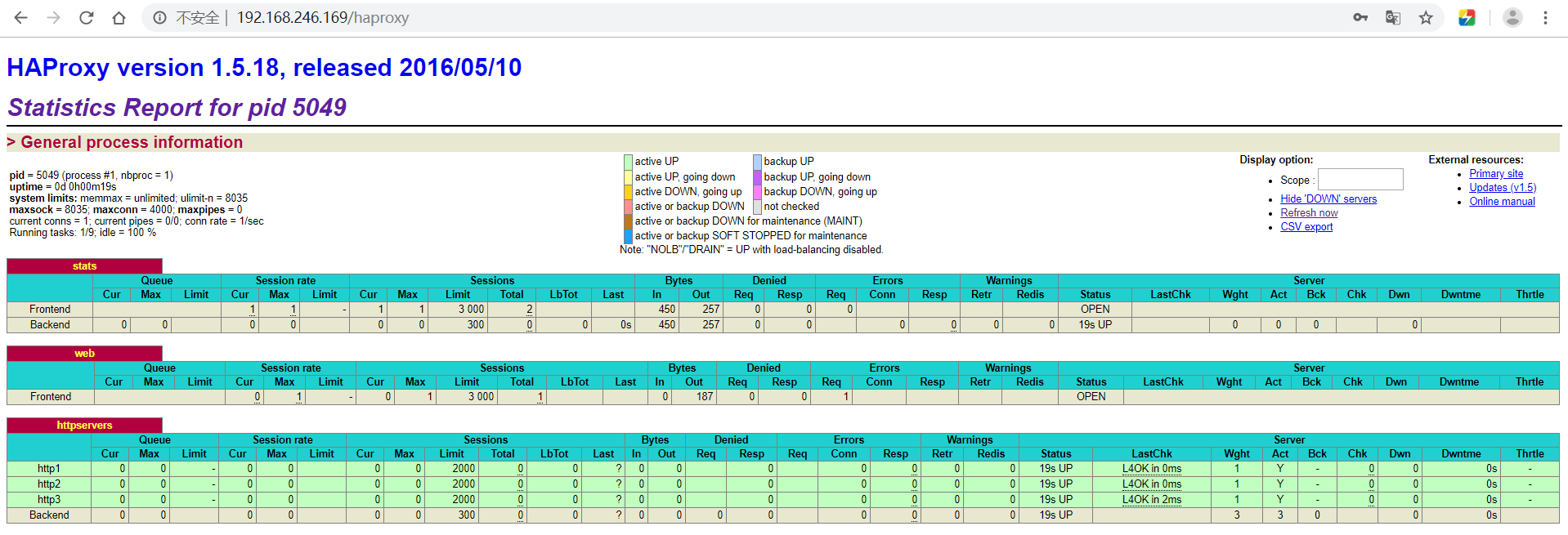The height and width of the screenshot is (535, 1568).
Task: Bookmark this page with the star icon
Action: click(x=1426, y=17)
